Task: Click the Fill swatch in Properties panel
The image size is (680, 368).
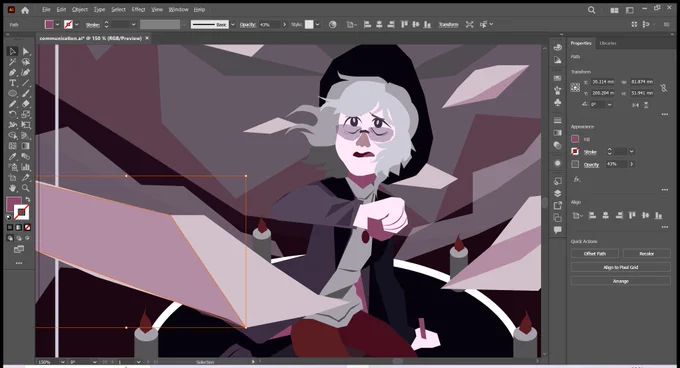Action: click(x=575, y=139)
